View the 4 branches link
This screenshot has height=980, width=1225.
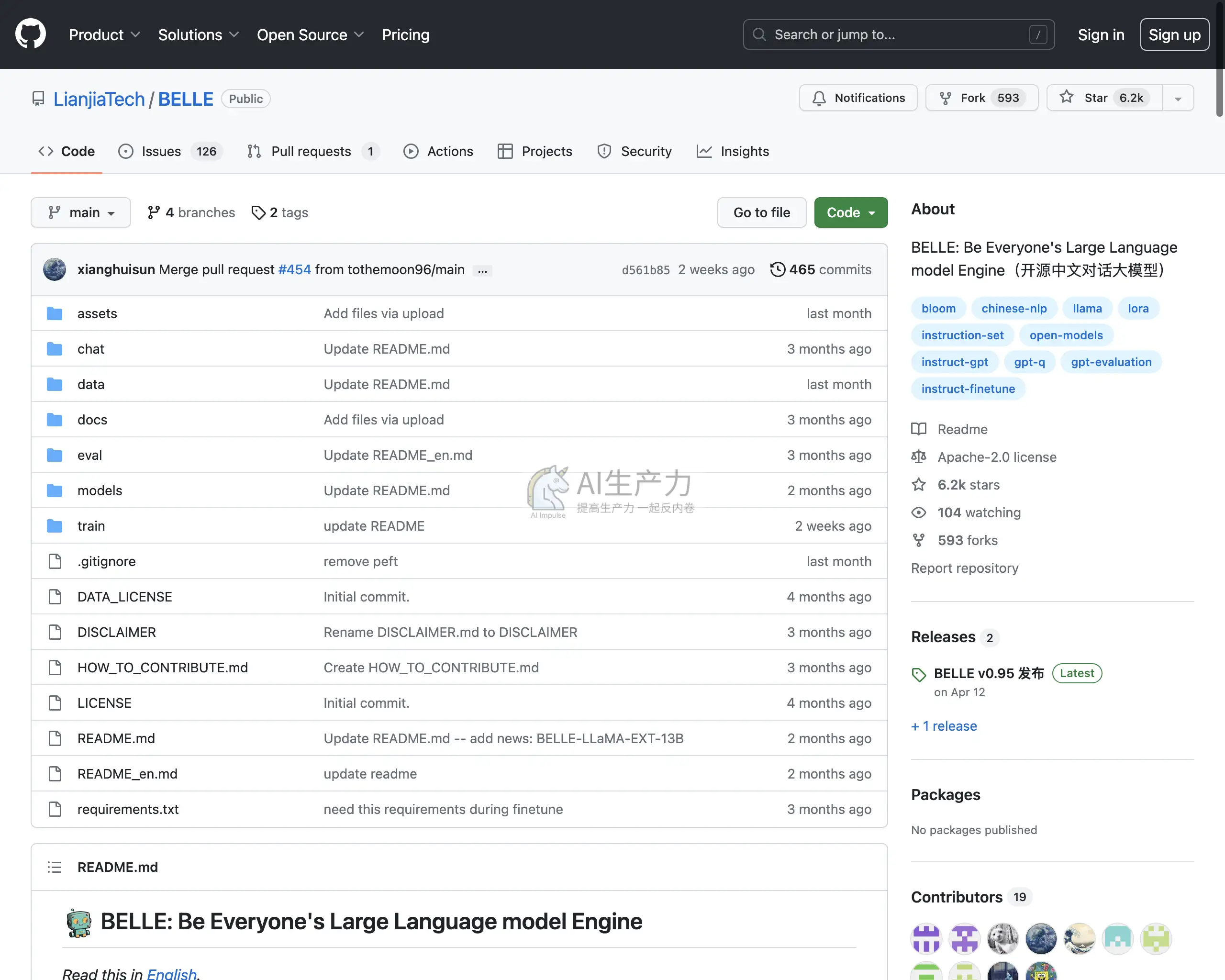point(191,212)
